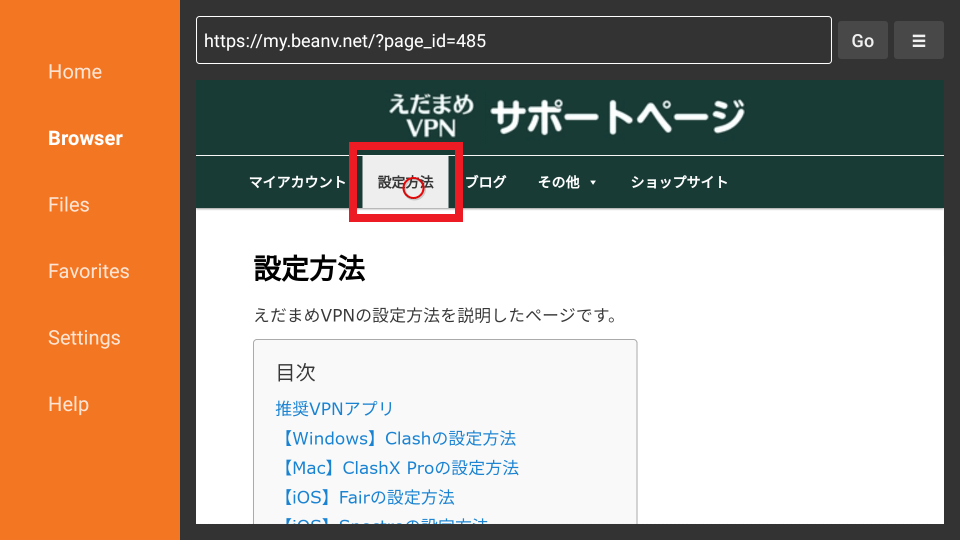This screenshot has height=540, width=960.
Task: Open Favorites in the sidebar
Action: 89,271
